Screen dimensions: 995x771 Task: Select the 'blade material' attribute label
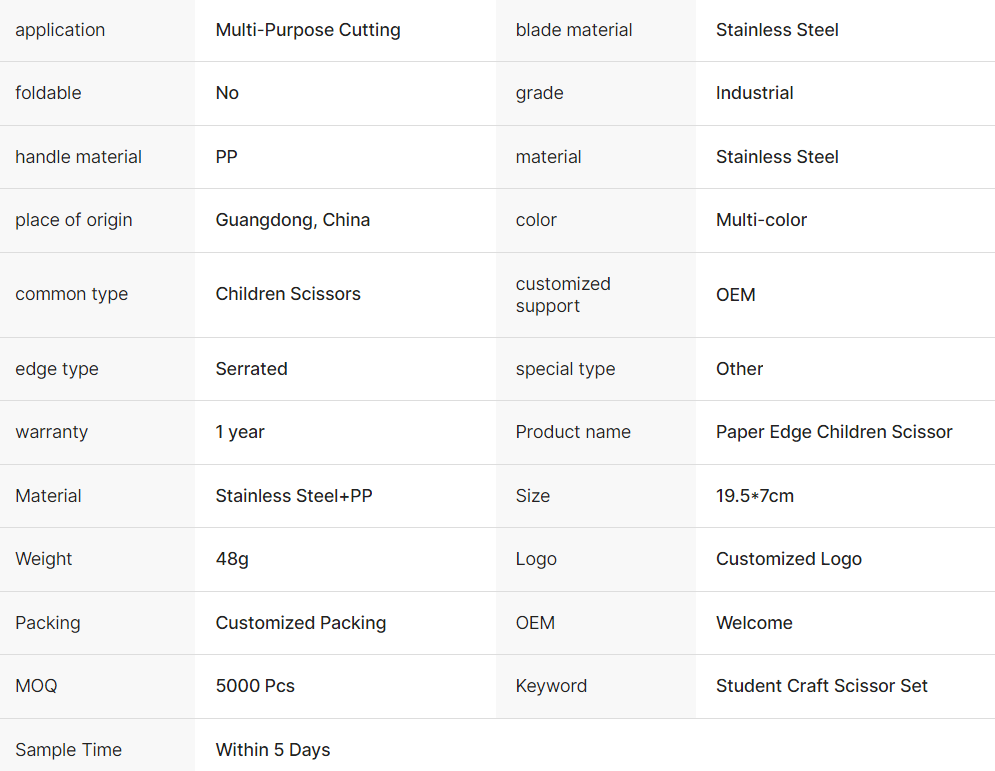574,30
